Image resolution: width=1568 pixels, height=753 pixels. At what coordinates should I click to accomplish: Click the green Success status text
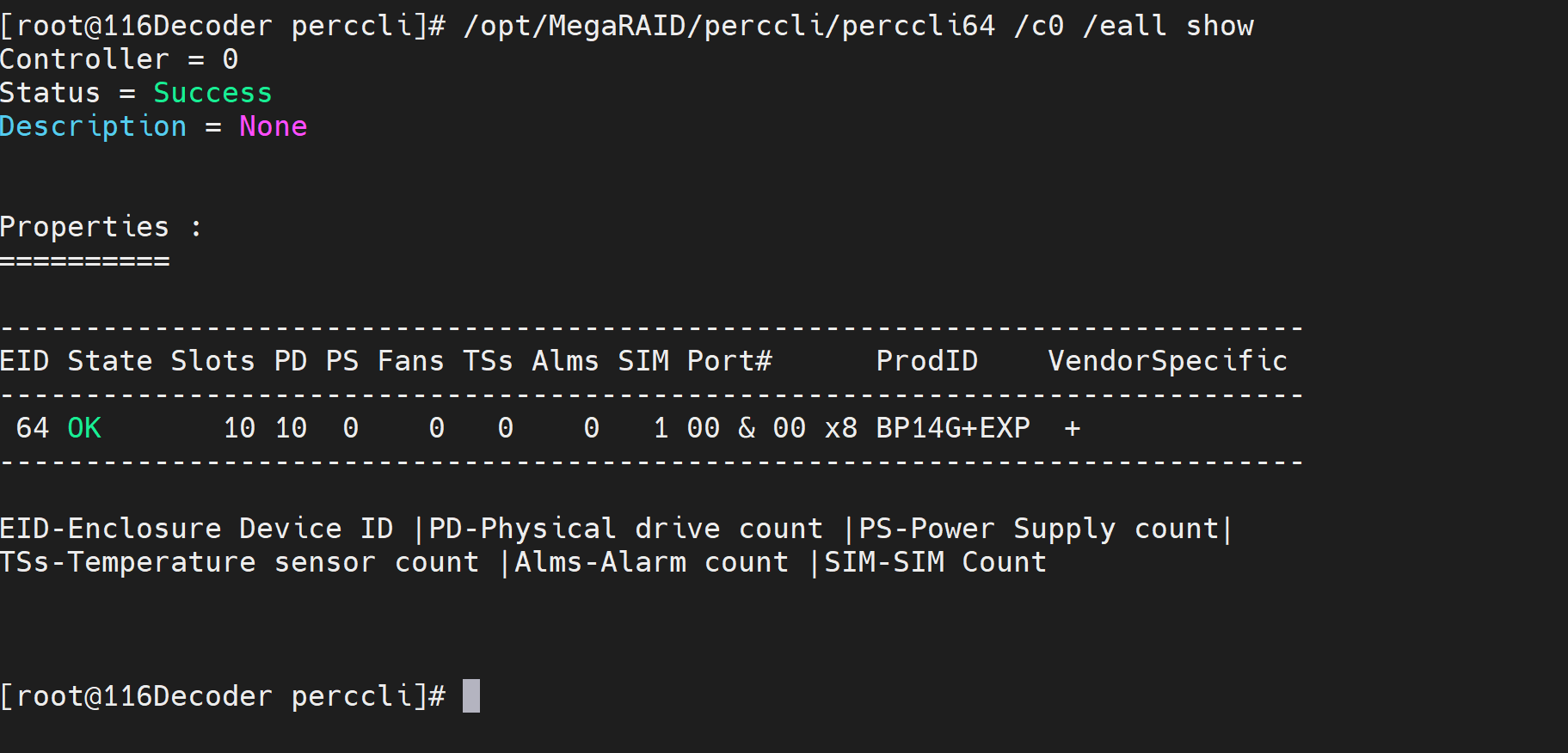coord(212,93)
